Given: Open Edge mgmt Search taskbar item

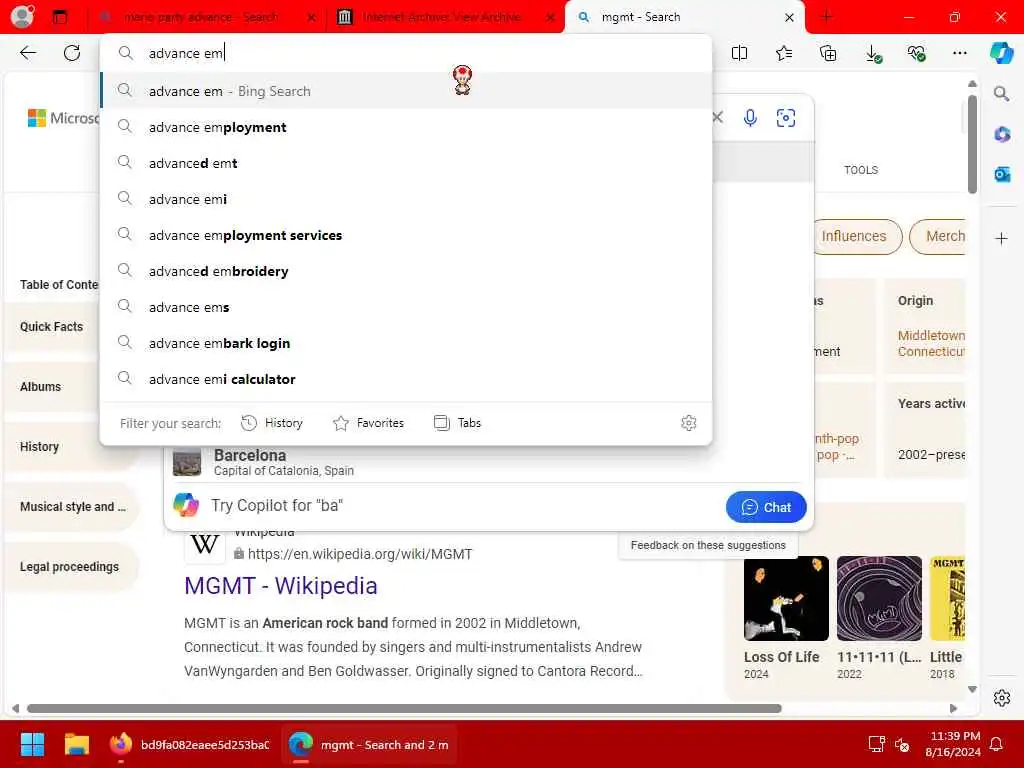Looking at the screenshot, I should coord(369,744).
